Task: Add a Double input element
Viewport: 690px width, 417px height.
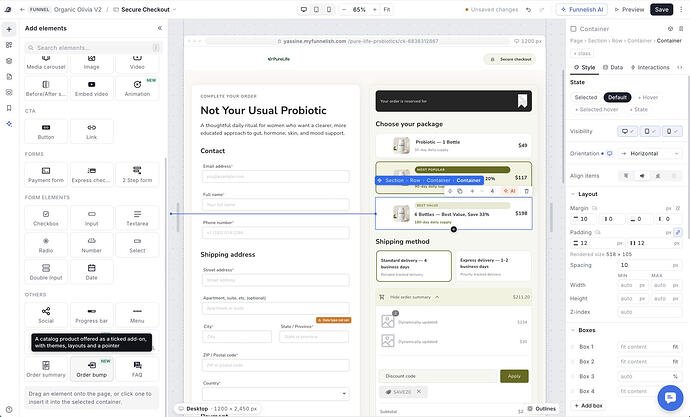Action: click(46, 272)
